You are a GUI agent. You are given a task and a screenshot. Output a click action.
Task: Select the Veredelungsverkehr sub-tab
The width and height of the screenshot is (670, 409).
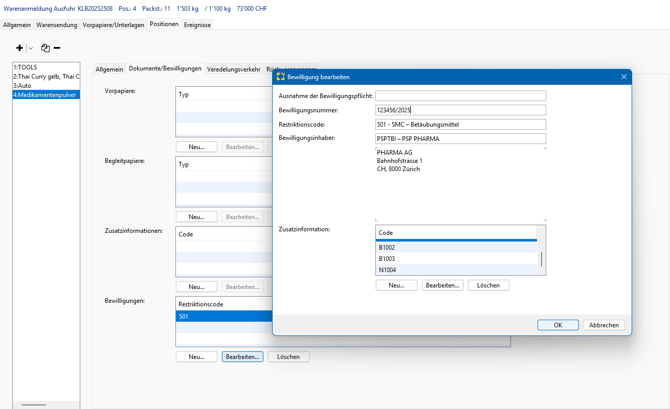tap(233, 70)
